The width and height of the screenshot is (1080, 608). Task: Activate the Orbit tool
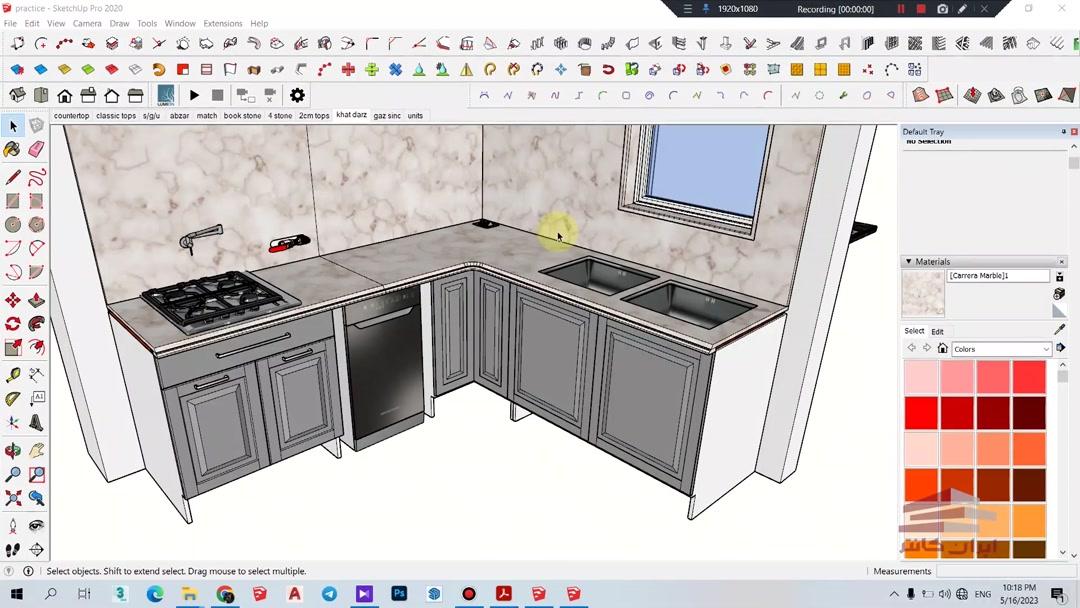(x=13, y=451)
